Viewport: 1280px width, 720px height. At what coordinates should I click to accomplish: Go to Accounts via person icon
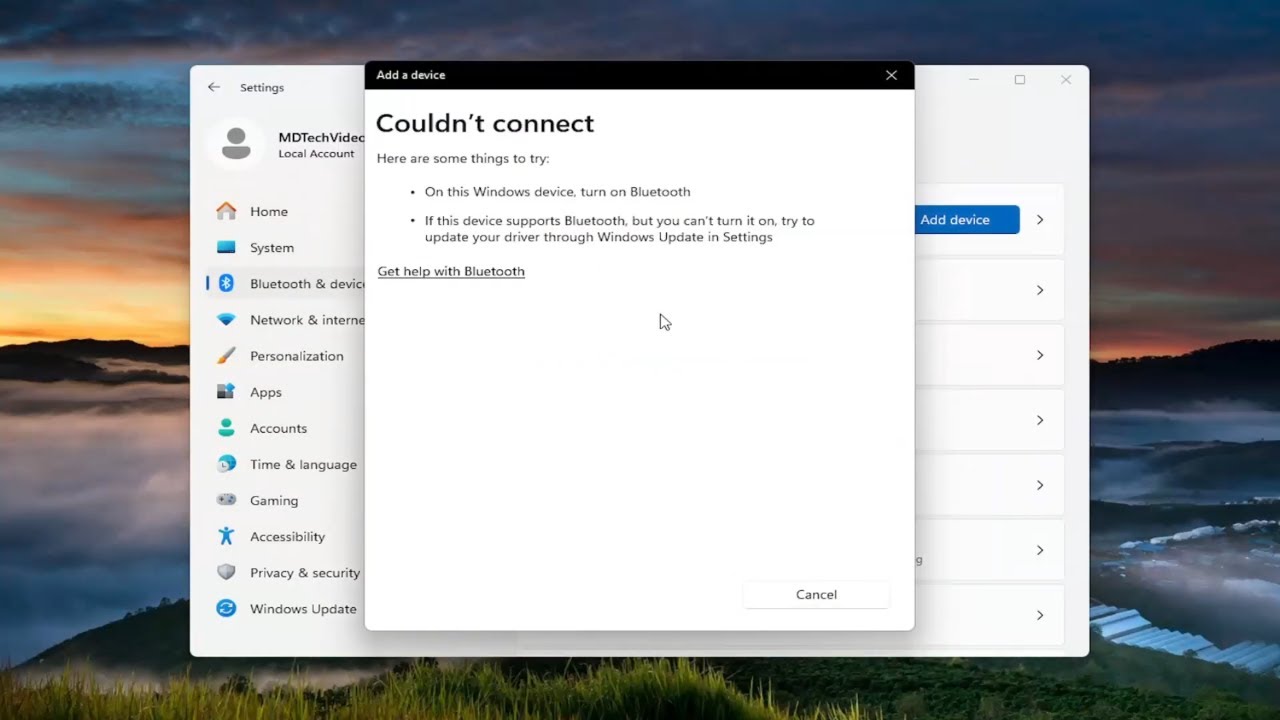coord(227,428)
